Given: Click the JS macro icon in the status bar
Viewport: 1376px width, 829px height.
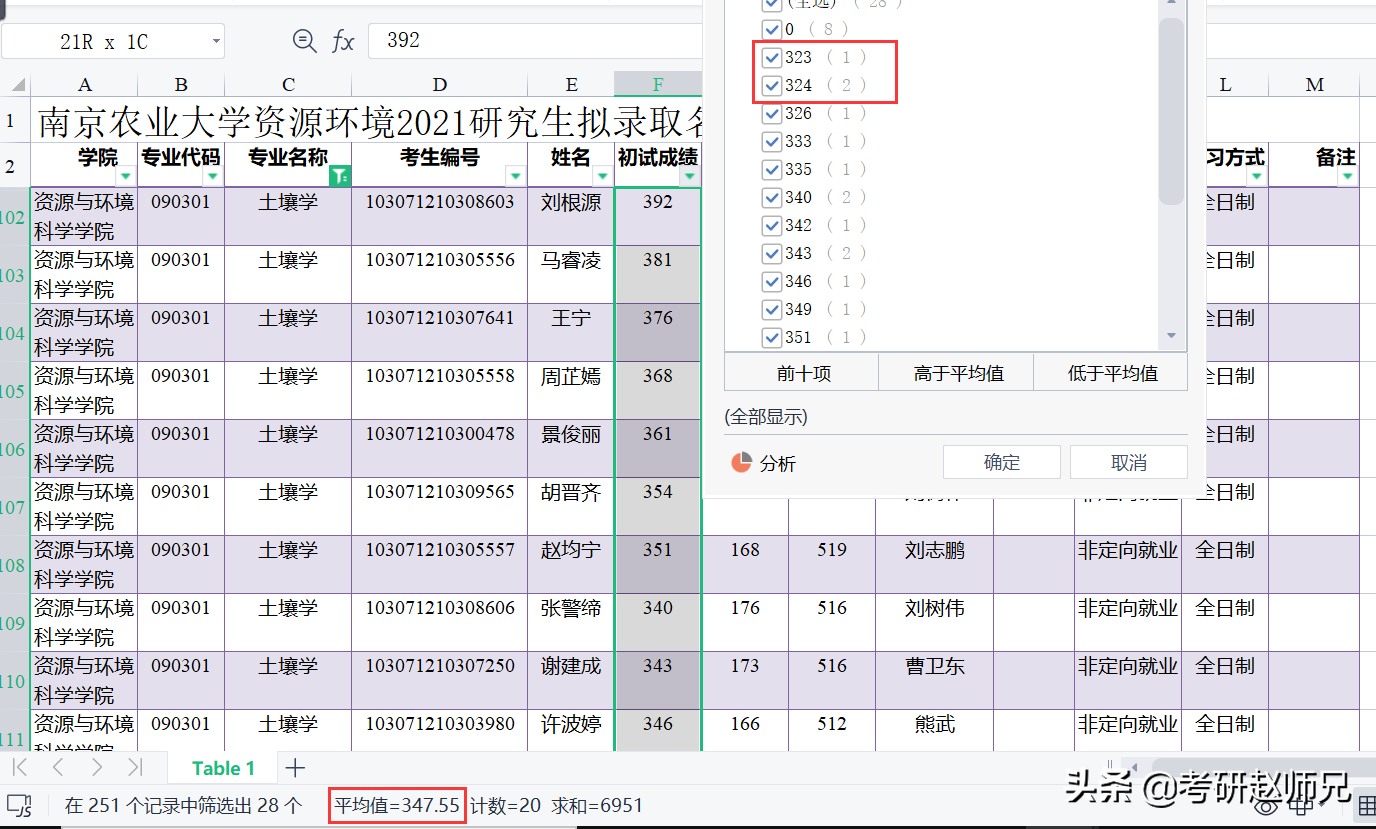Looking at the screenshot, I should [x=20, y=805].
